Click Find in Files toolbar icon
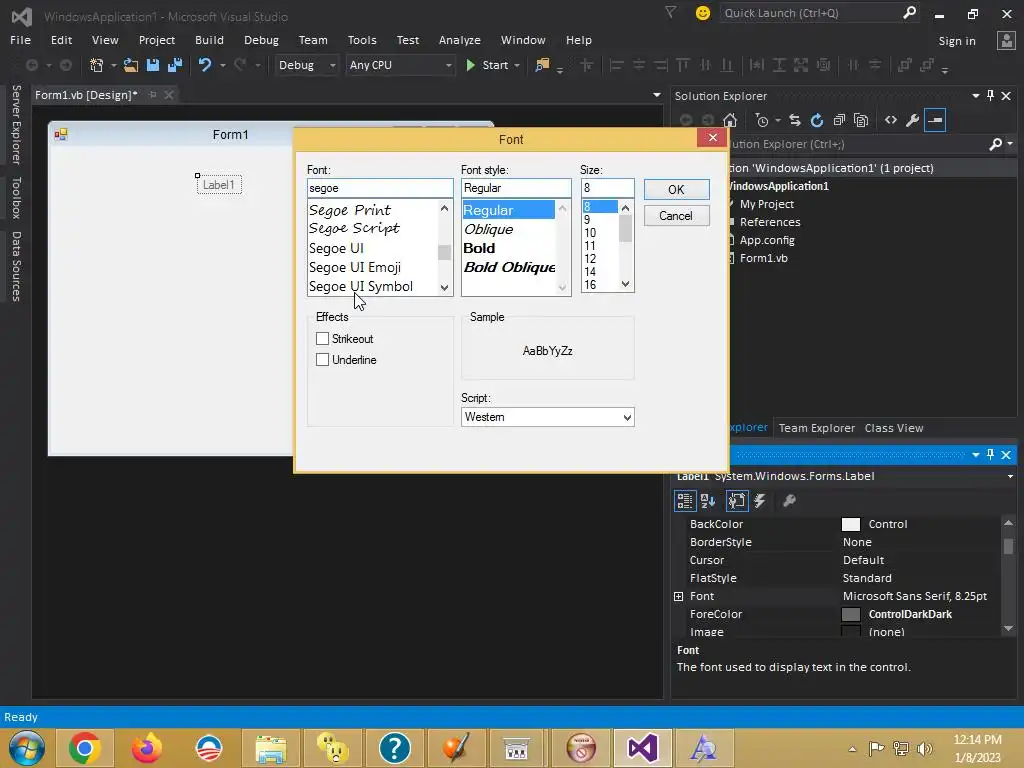This screenshot has height=768, width=1024. coord(542,65)
